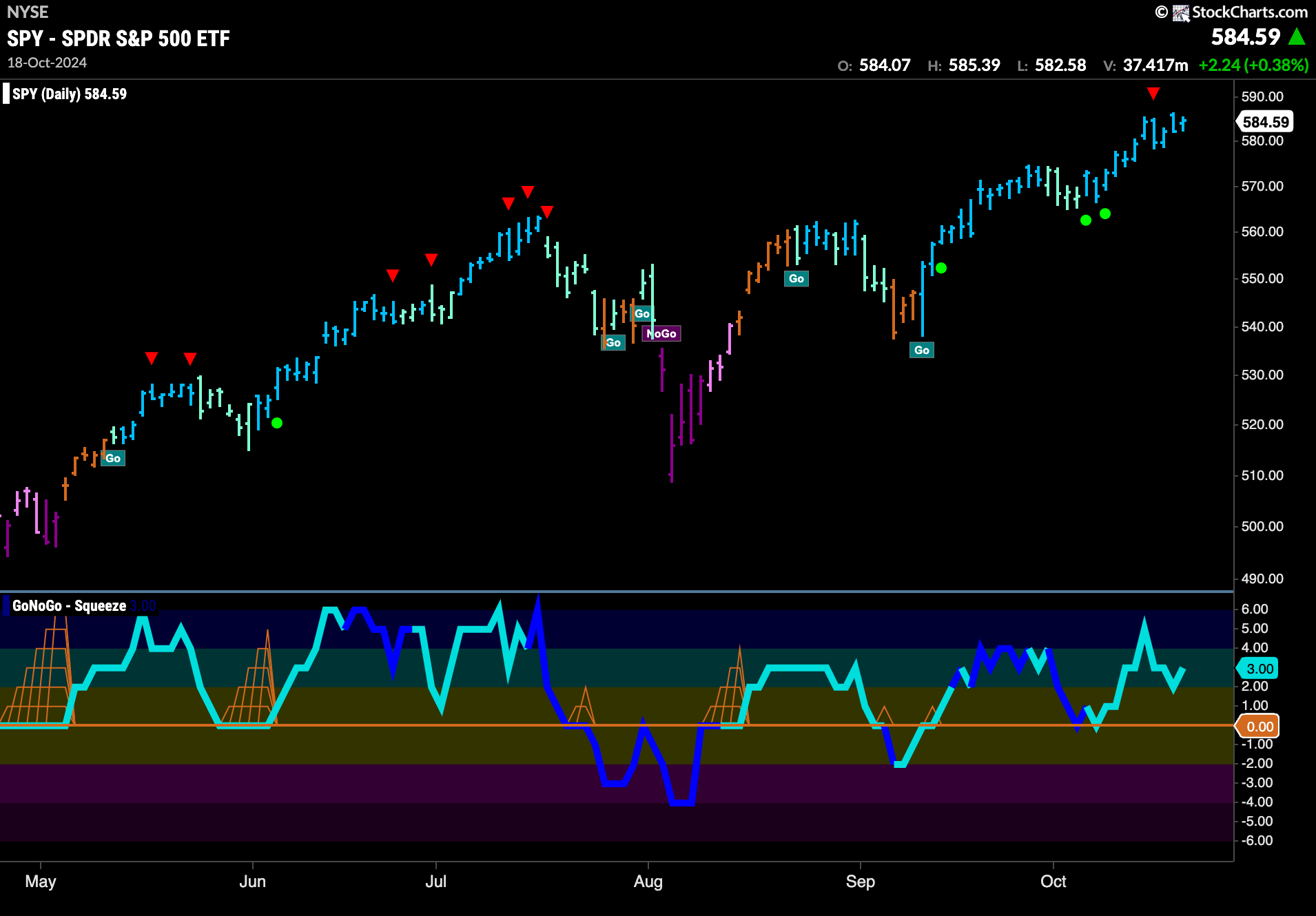The height and width of the screenshot is (916, 1316).
Task: Click the orange 0.00 zero-line tag
Action: point(1258,726)
